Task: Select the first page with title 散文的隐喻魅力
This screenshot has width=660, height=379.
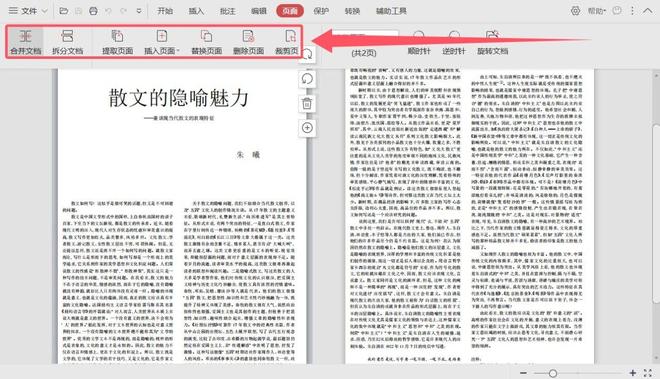Action: tap(182, 216)
